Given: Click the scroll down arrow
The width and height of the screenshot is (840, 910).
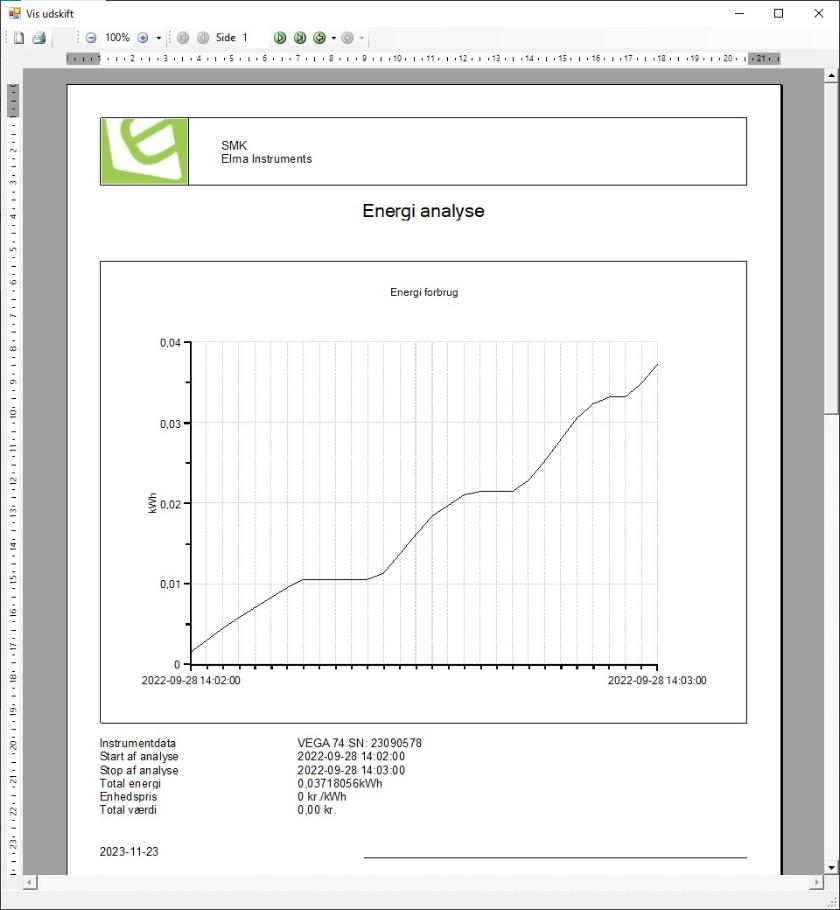Looking at the screenshot, I should point(831,868).
